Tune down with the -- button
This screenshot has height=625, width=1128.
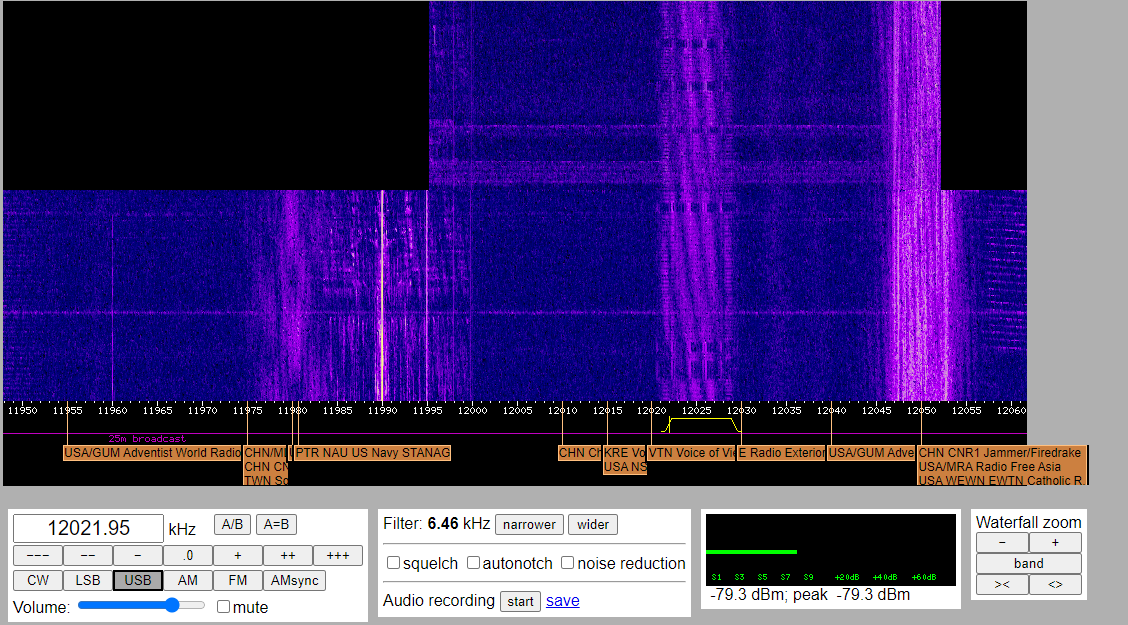tap(88, 555)
